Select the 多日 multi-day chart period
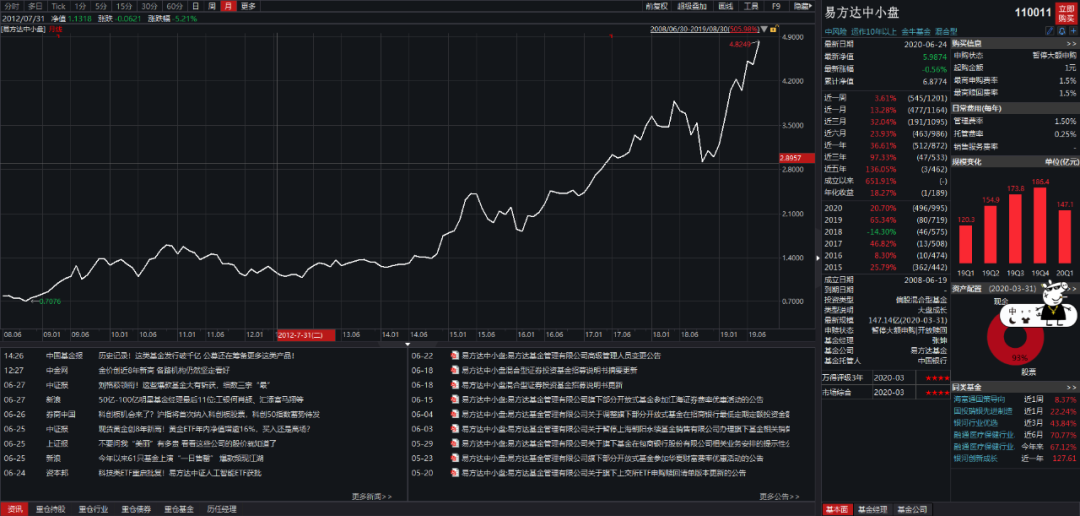Viewport: 1080px width, 516px height. click(x=35, y=6)
